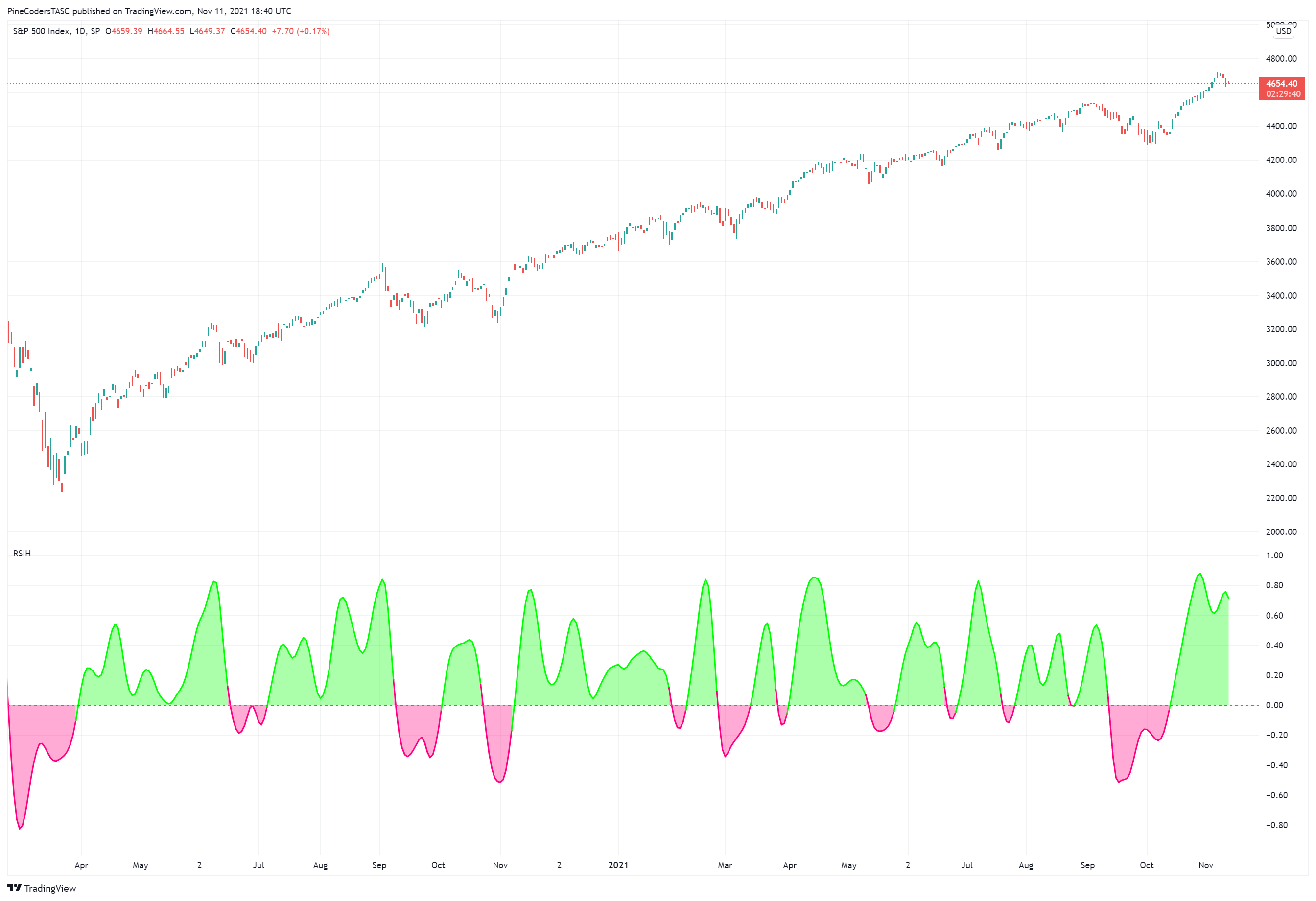Click the 0.20 RSIH scale label
Viewport: 1316px width, 901px height.
[1275, 675]
